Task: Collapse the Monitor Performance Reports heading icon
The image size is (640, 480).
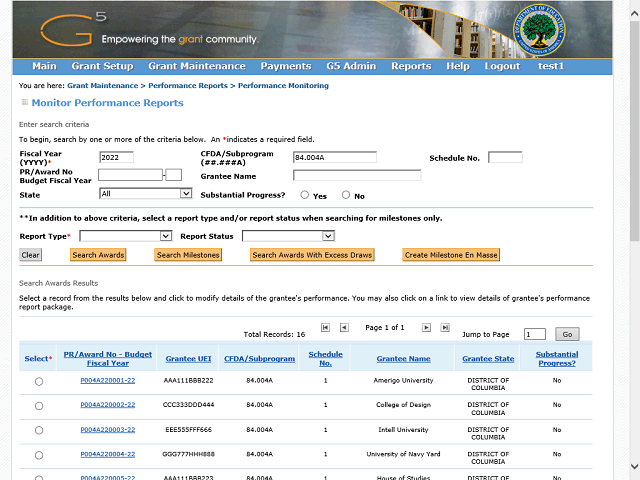Action: [x=24, y=103]
